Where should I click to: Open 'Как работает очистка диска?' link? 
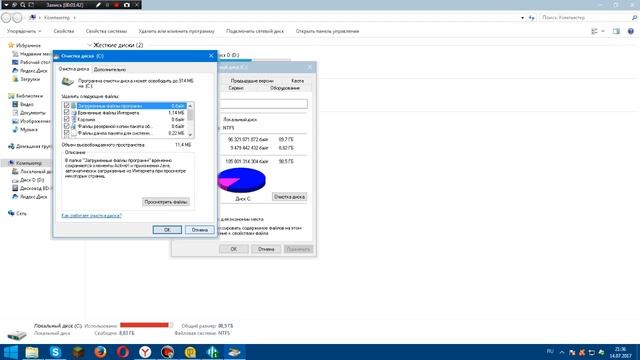click(x=91, y=215)
